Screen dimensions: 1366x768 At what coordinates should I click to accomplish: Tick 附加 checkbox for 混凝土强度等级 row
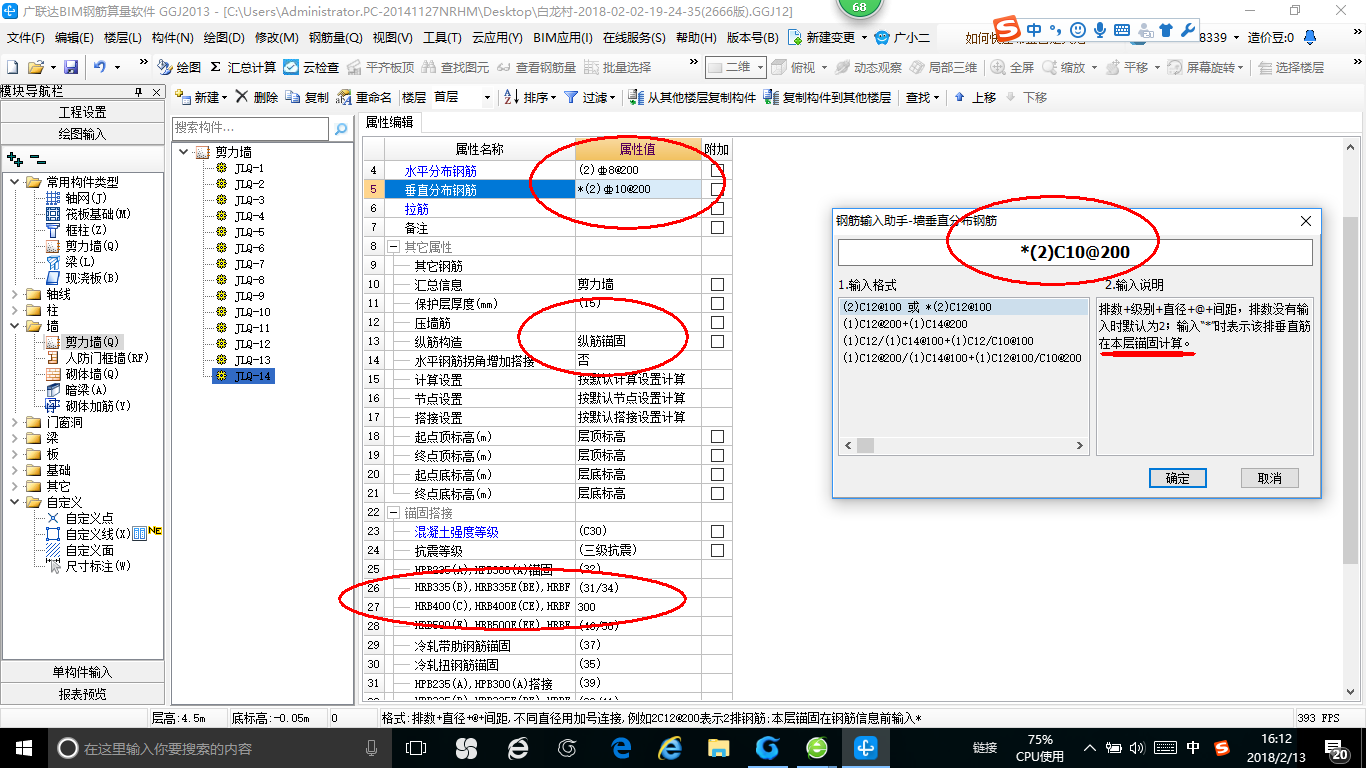[x=717, y=531]
